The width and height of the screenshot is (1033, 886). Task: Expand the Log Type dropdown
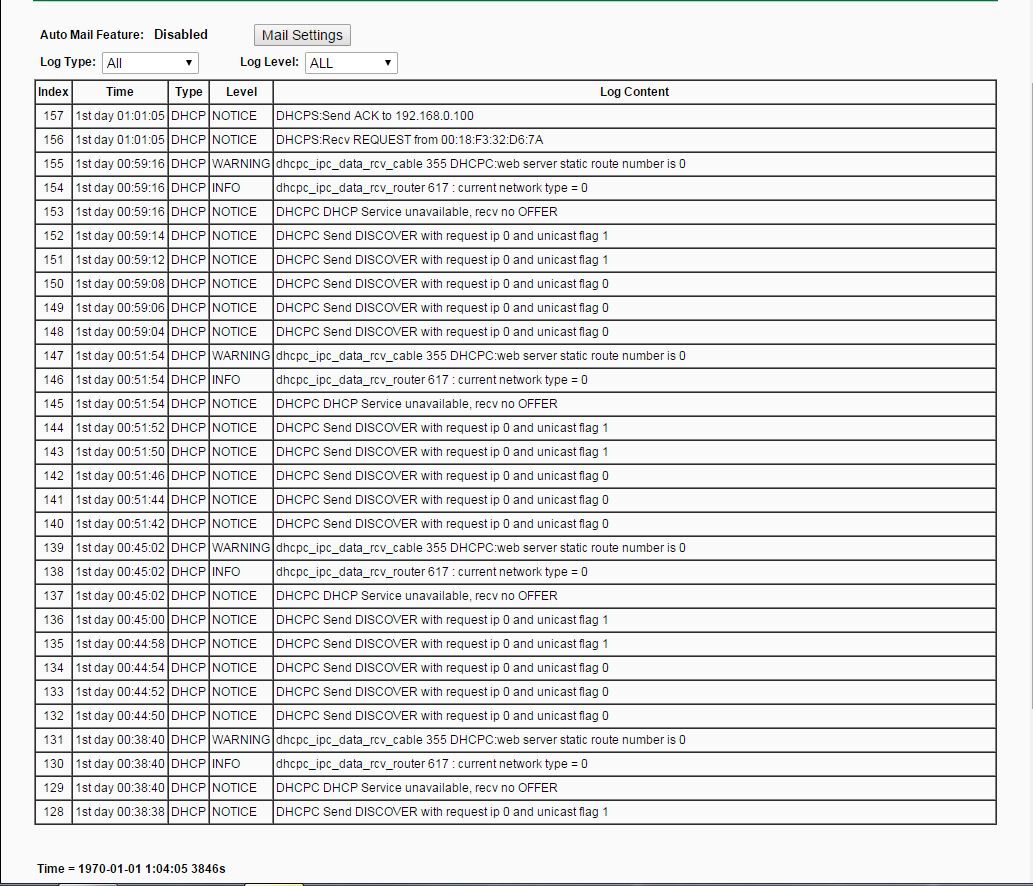[x=150, y=63]
